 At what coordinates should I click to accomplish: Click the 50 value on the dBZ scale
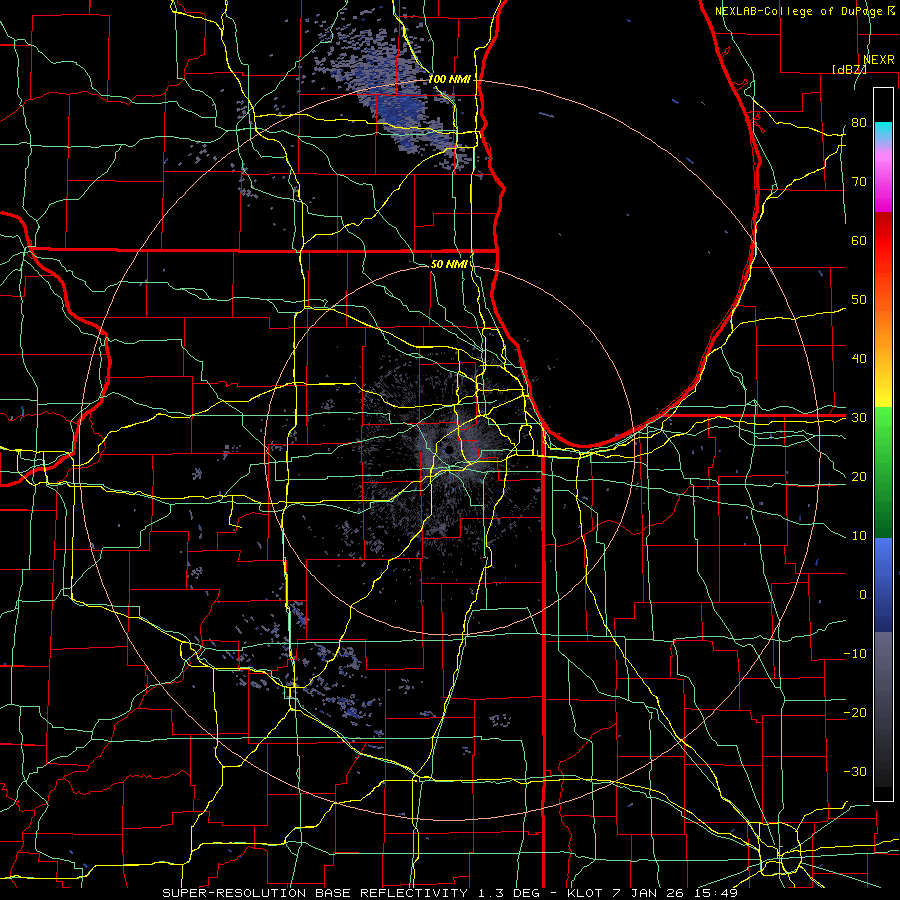tap(859, 300)
